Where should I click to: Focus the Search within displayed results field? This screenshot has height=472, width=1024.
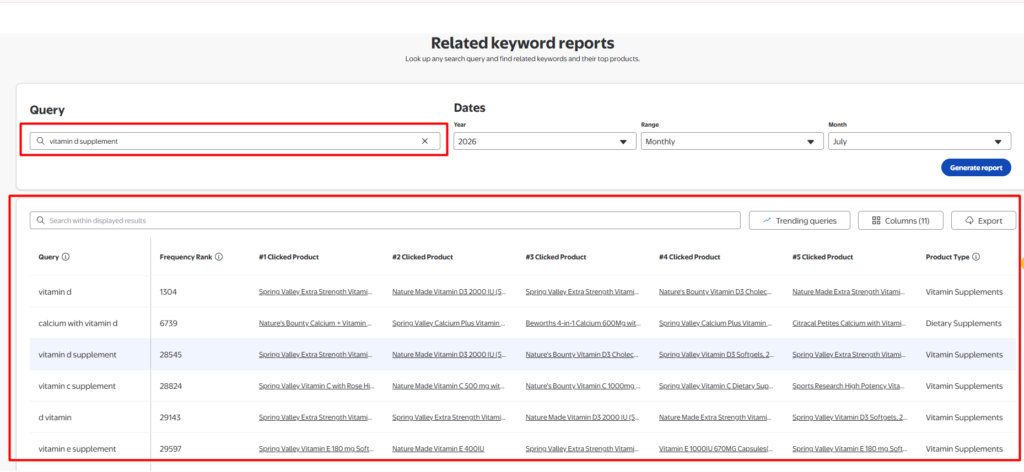[x=385, y=221]
